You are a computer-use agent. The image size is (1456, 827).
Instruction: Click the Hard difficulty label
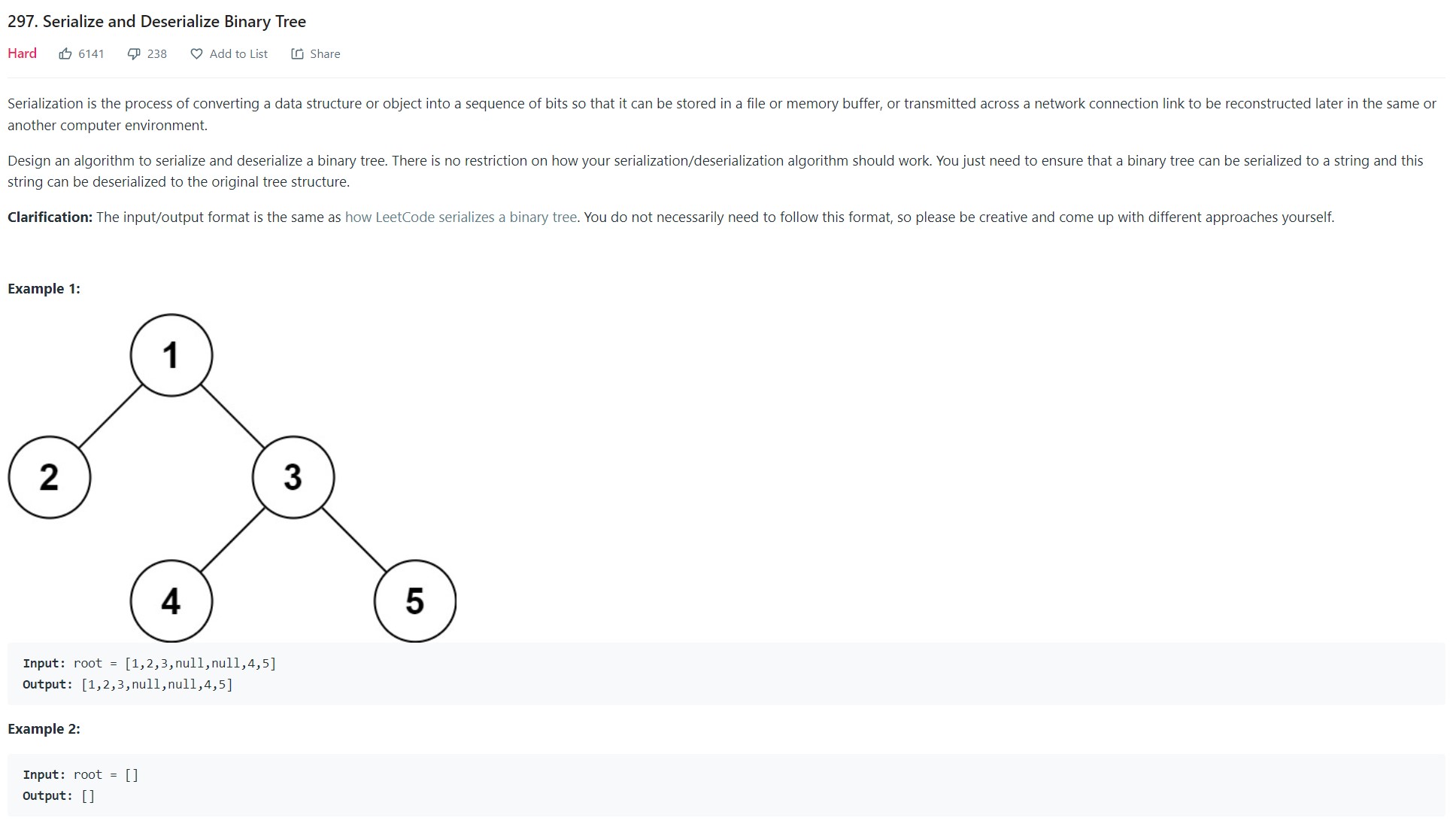tap(23, 53)
